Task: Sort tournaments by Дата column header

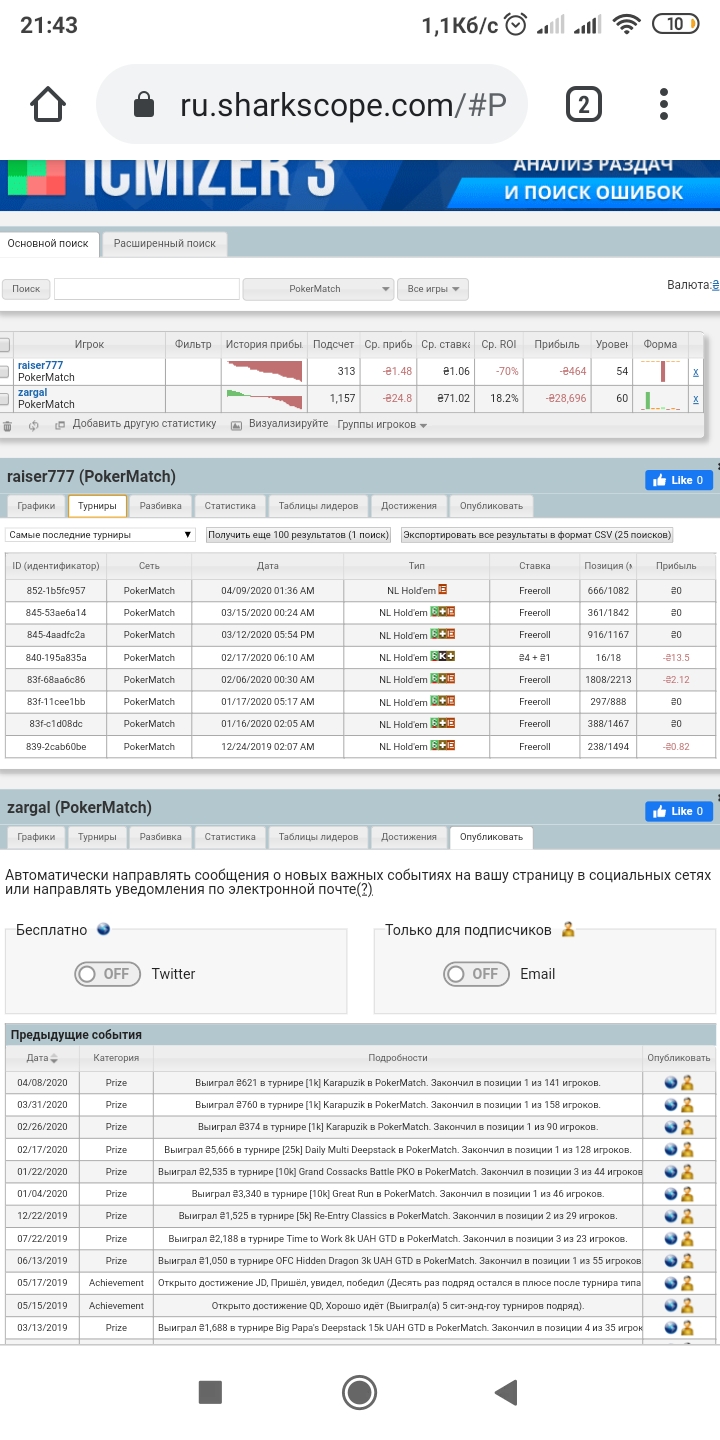Action: [x=267, y=566]
